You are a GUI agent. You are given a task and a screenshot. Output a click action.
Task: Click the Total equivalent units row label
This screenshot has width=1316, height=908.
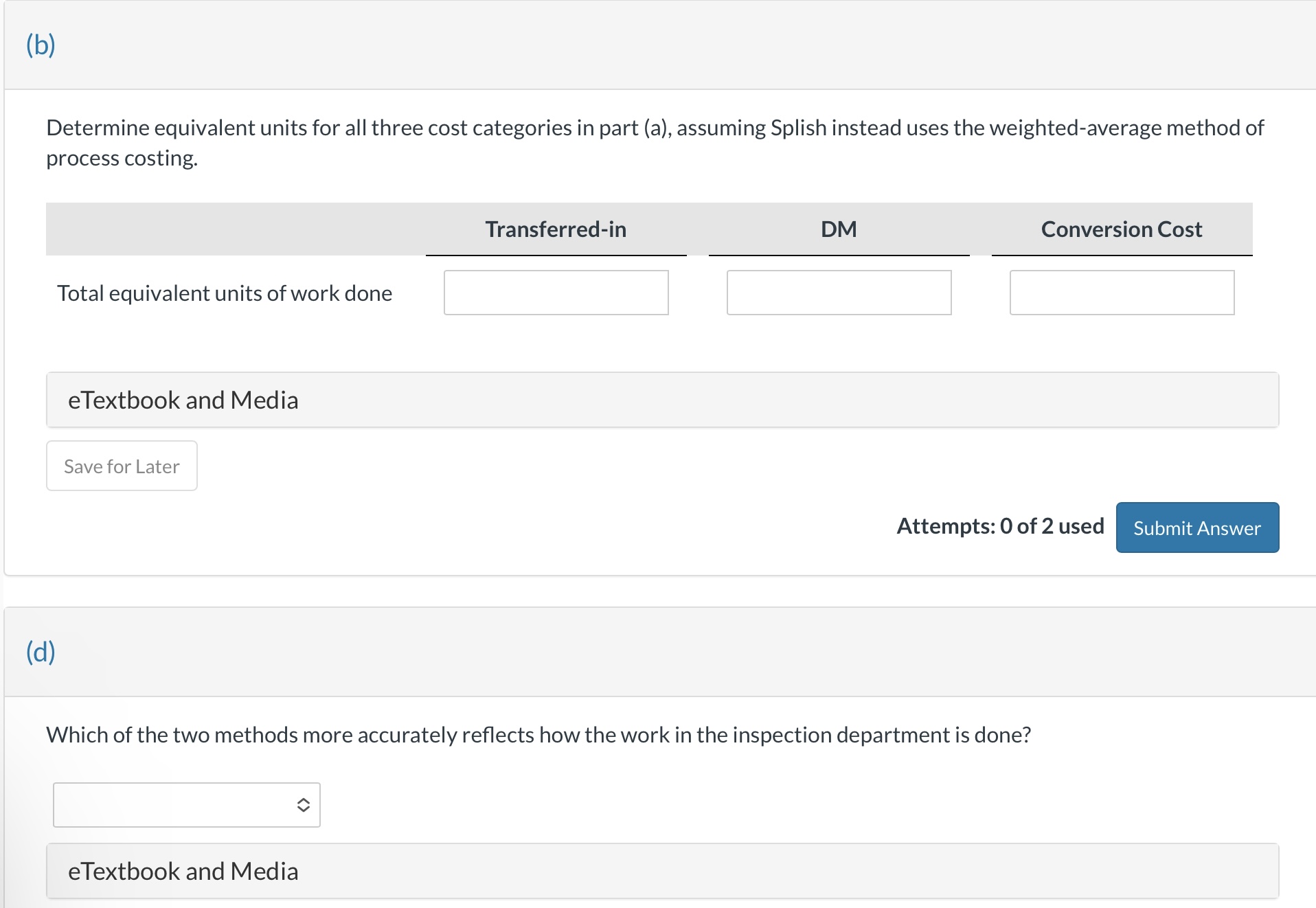point(225,293)
